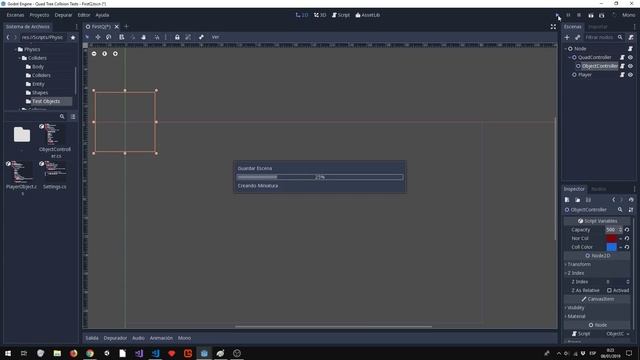Open the Animación bottom panel

click(161, 338)
